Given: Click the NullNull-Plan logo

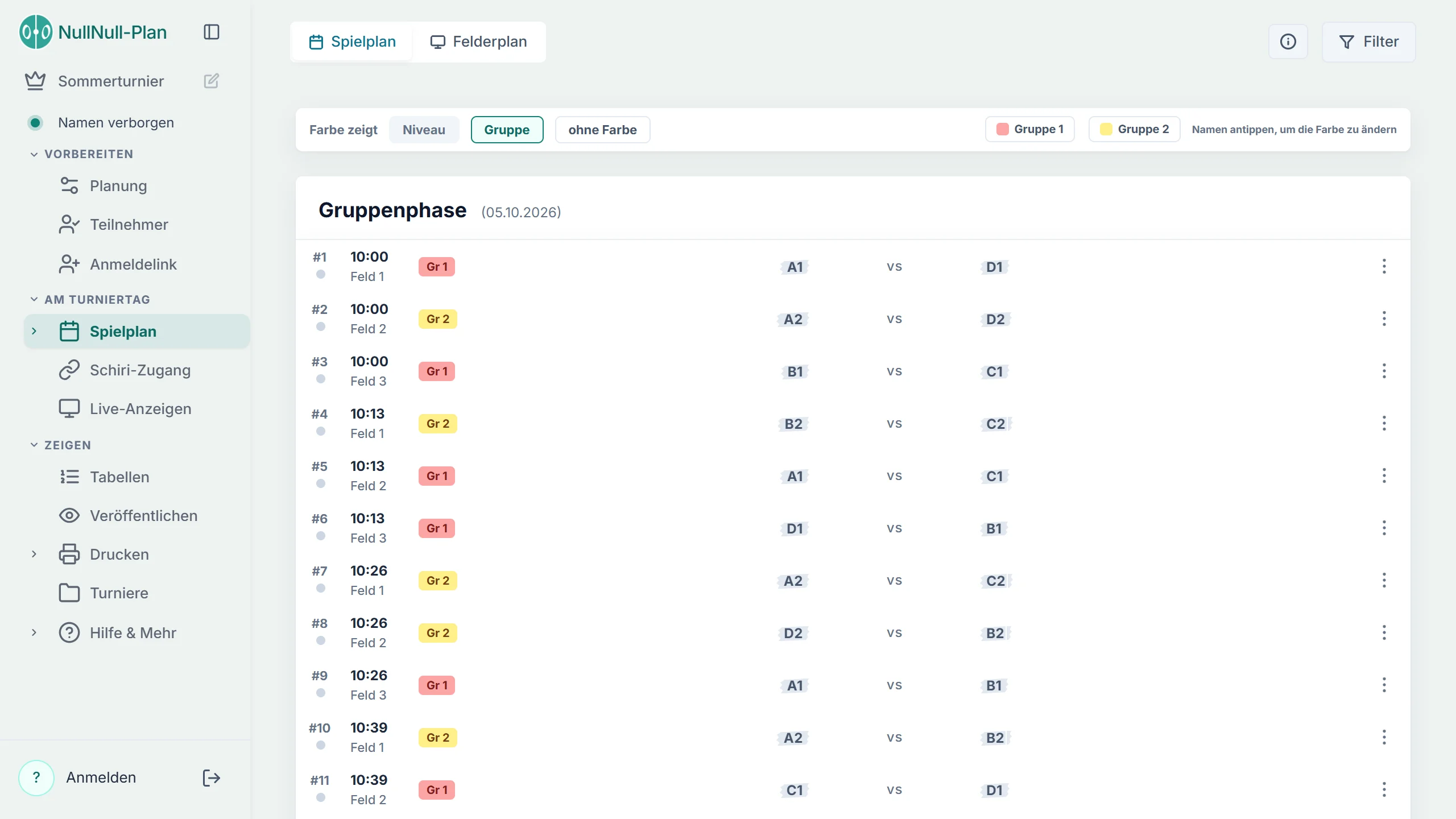Looking at the screenshot, I should [36, 32].
